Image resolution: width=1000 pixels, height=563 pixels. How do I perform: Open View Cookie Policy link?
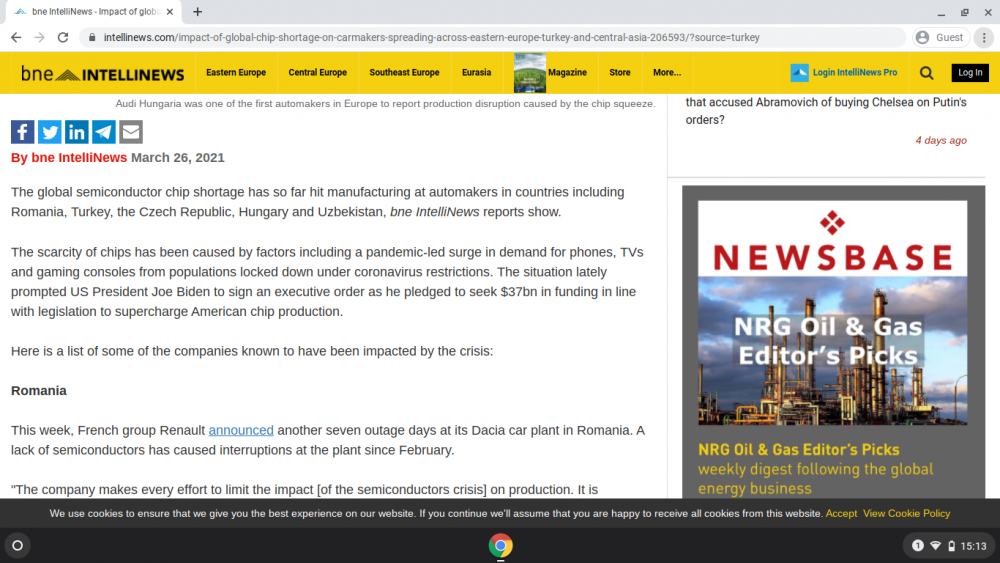(906, 513)
